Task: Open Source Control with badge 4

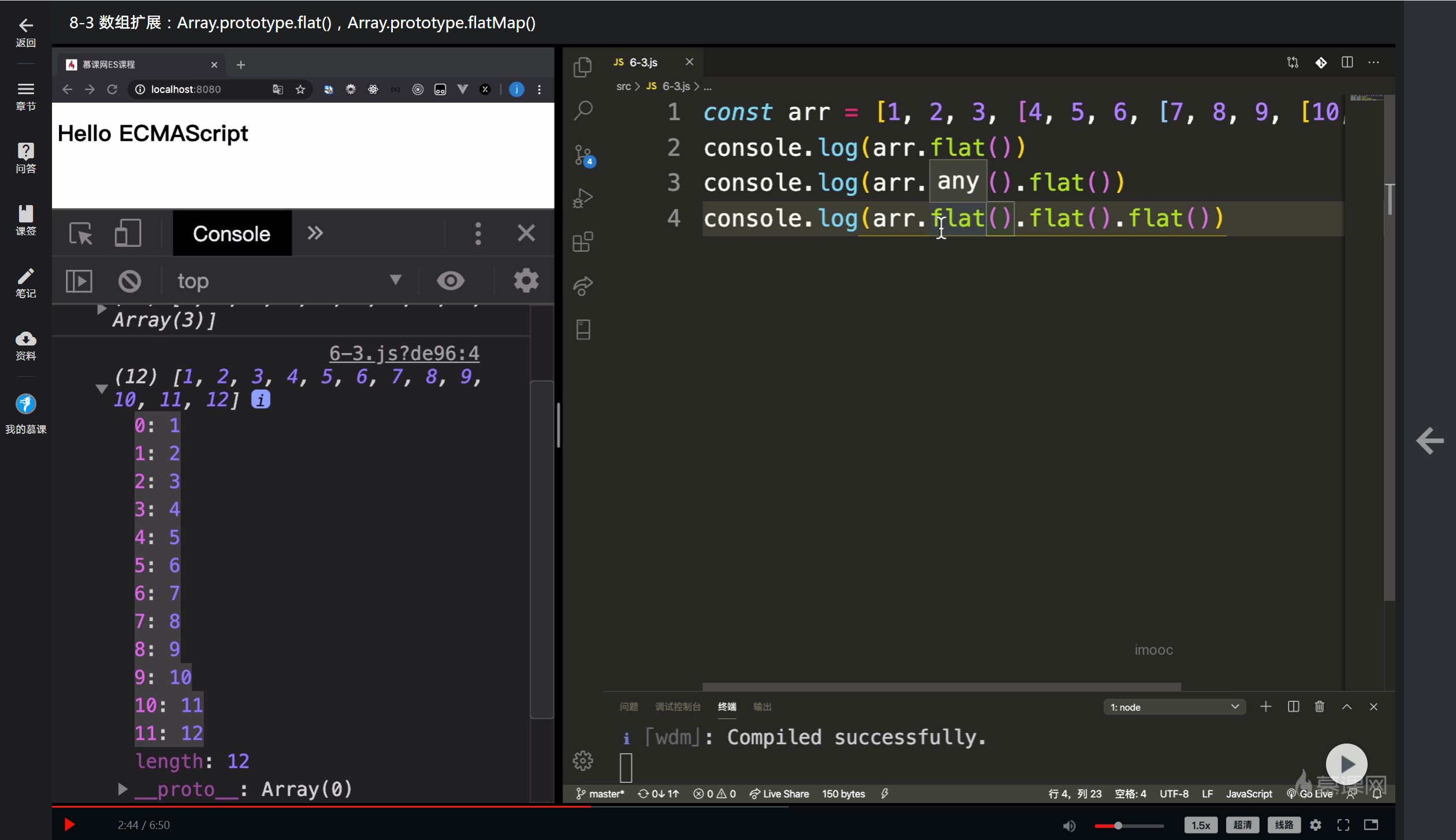Action: tap(582, 155)
